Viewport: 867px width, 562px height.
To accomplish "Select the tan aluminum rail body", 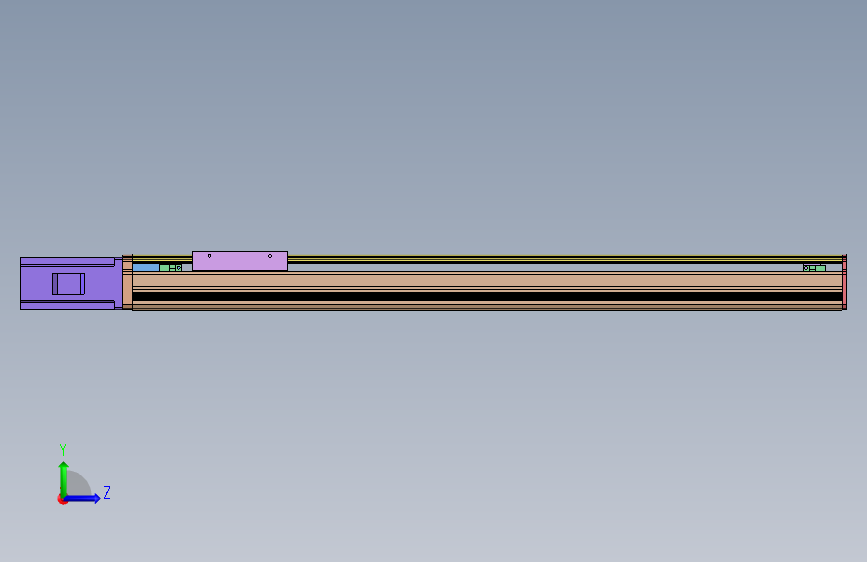I will 487,280.
